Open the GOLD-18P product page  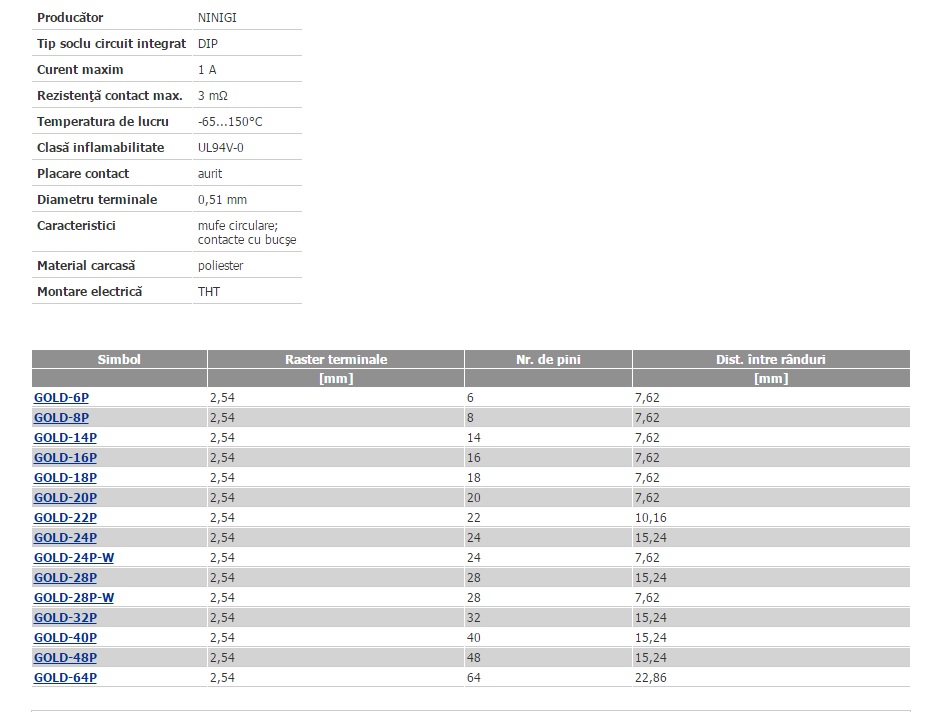(65, 477)
